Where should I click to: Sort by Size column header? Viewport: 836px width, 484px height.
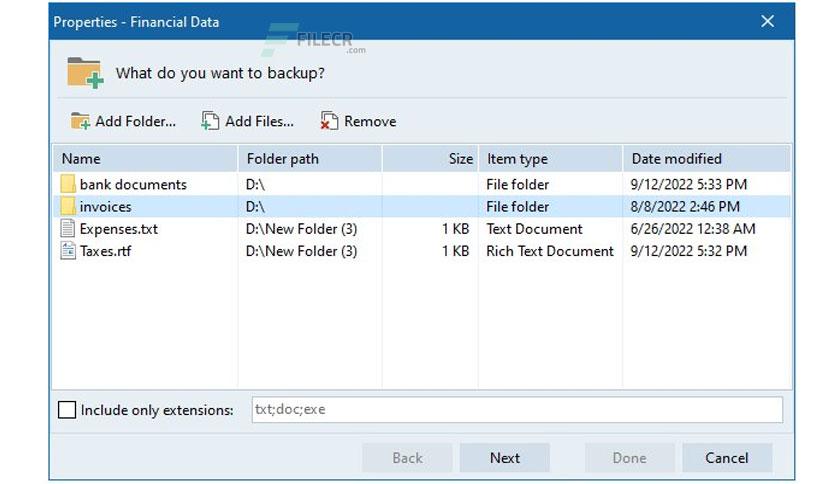[x=430, y=159]
